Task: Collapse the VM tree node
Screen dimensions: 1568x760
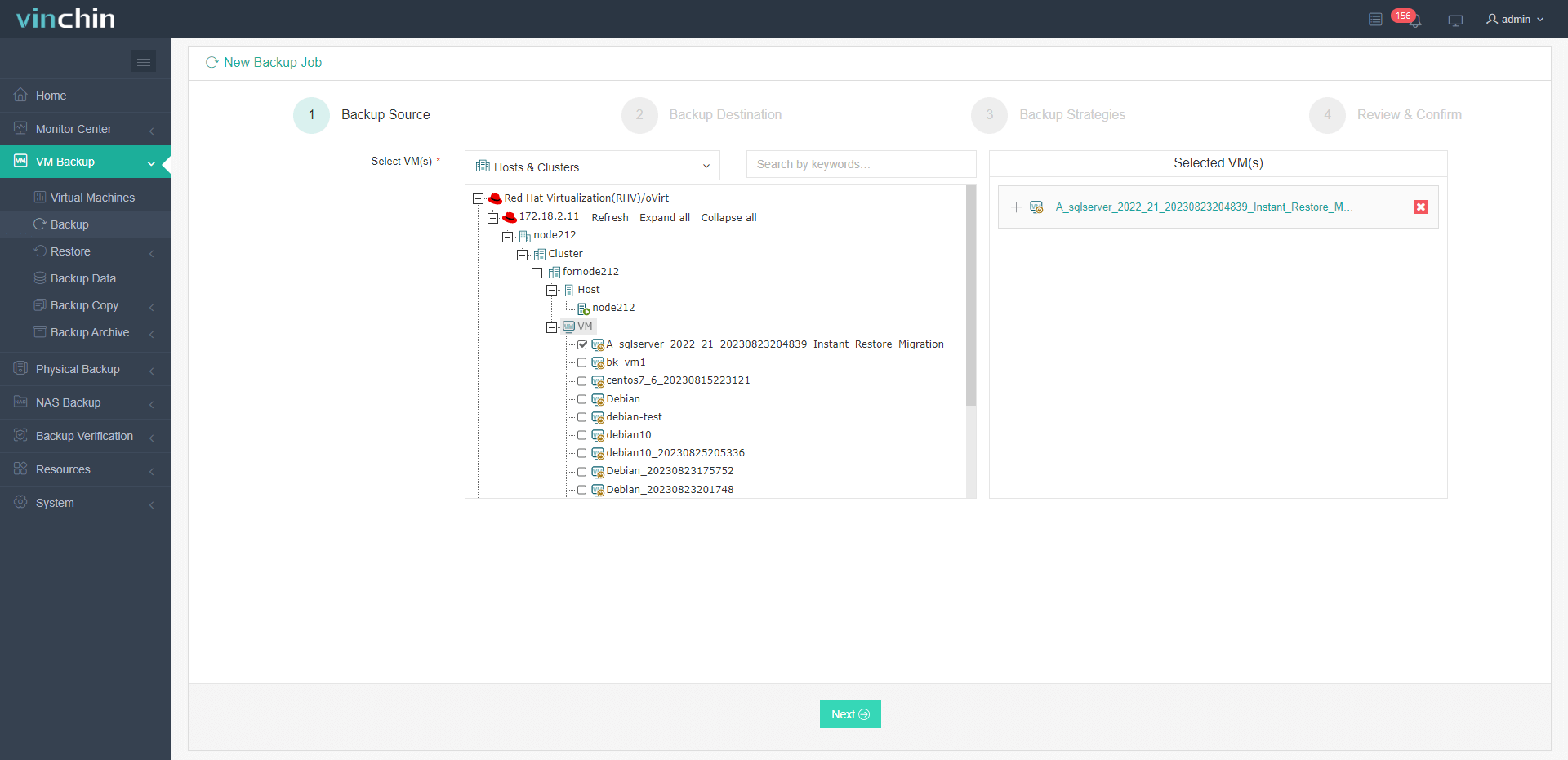Action: tap(552, 327)
